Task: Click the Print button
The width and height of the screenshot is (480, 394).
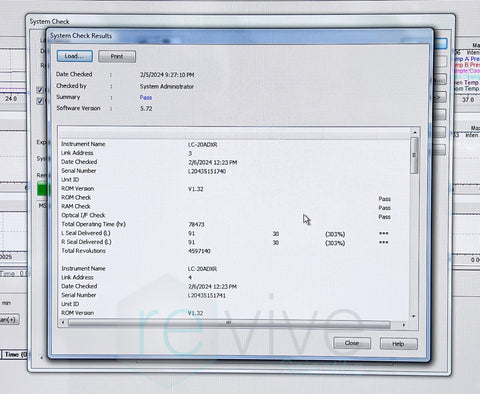Action: coord(117,56)
